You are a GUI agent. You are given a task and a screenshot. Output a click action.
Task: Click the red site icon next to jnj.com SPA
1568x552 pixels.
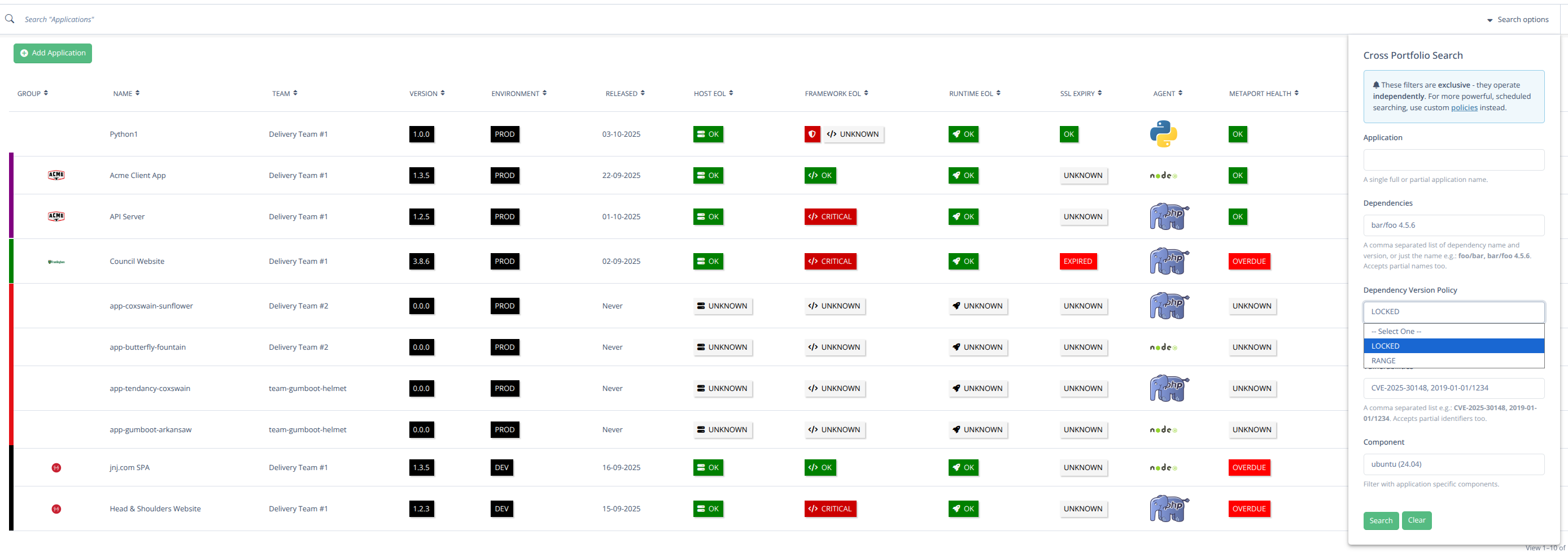coord(56,467)
